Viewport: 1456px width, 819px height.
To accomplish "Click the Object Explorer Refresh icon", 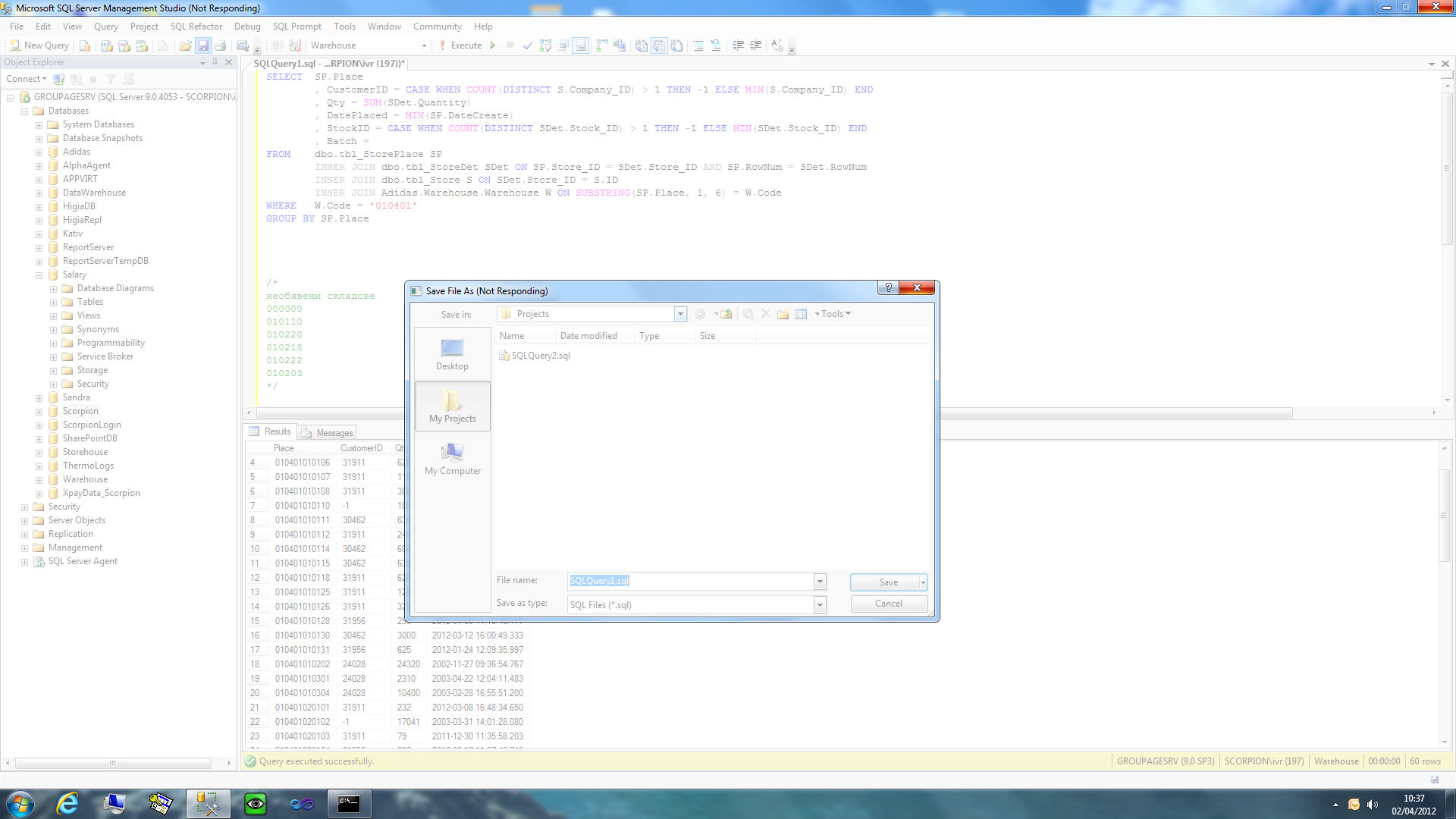I will [129, 79].
